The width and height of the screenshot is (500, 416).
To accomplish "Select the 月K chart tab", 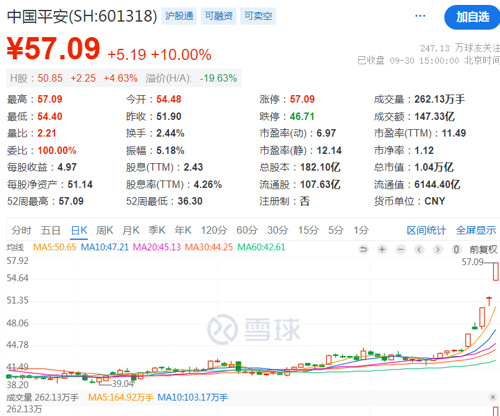I will coord(131,230).
